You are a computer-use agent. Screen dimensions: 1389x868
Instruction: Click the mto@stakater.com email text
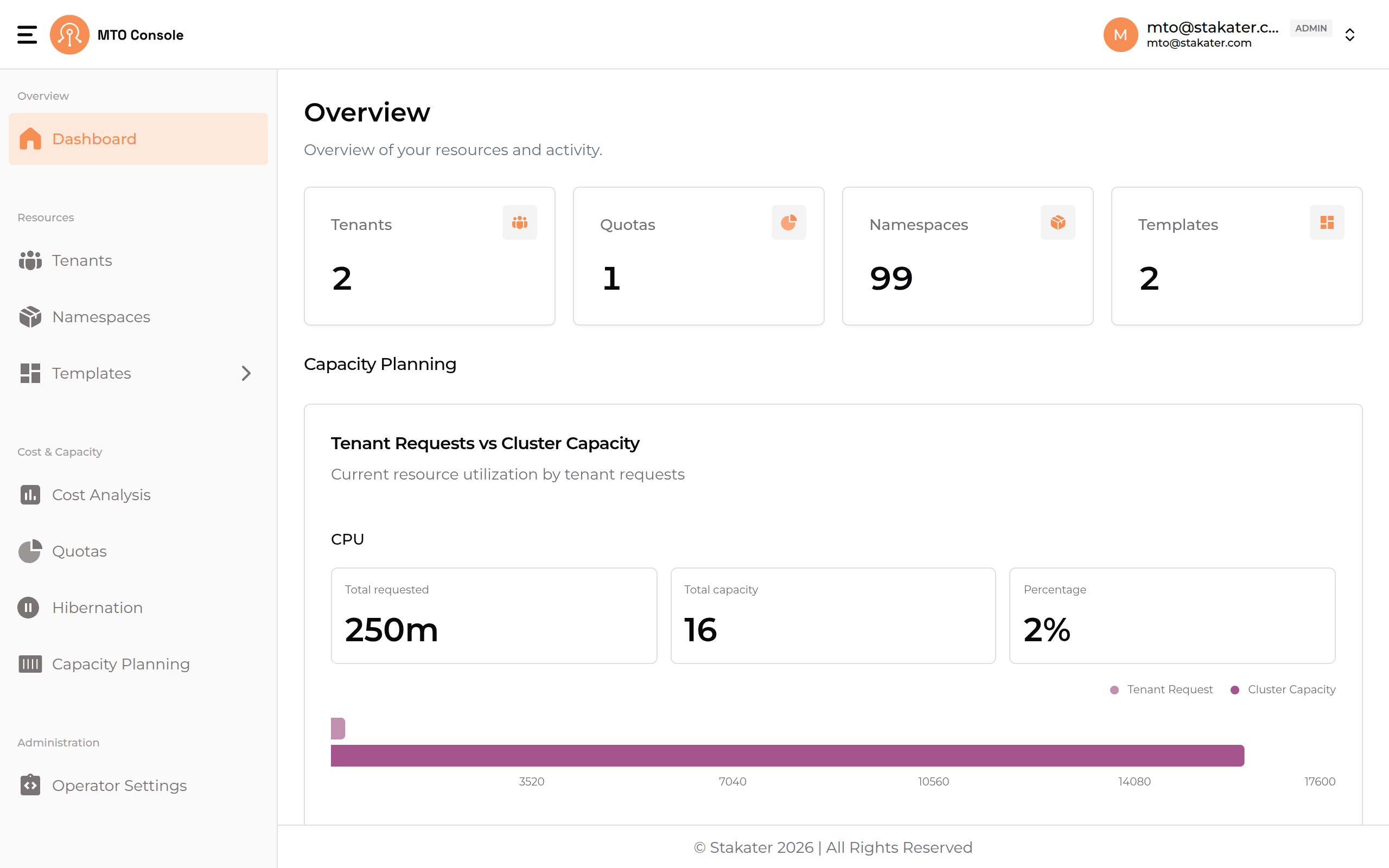[x=1199, y=43]
